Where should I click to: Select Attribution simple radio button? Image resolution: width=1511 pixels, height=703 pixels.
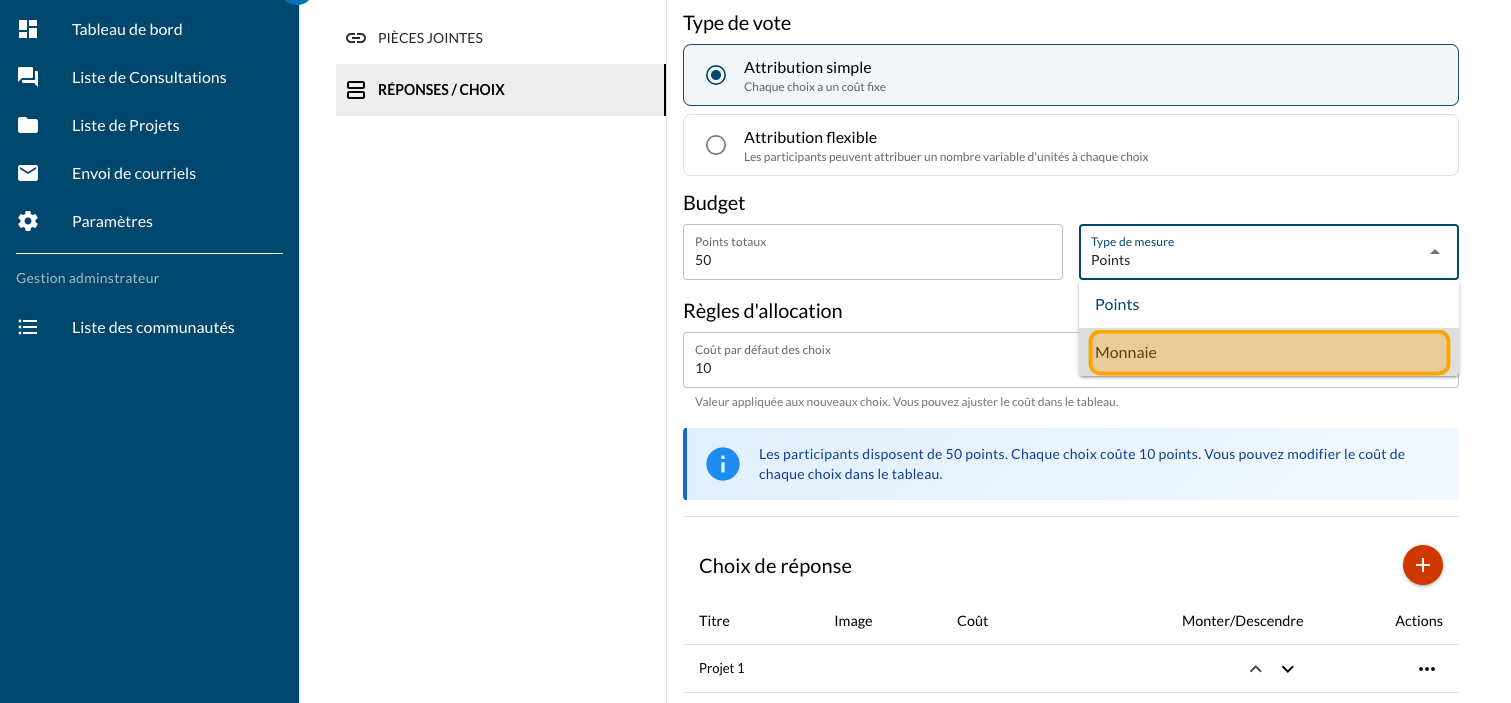716,76
